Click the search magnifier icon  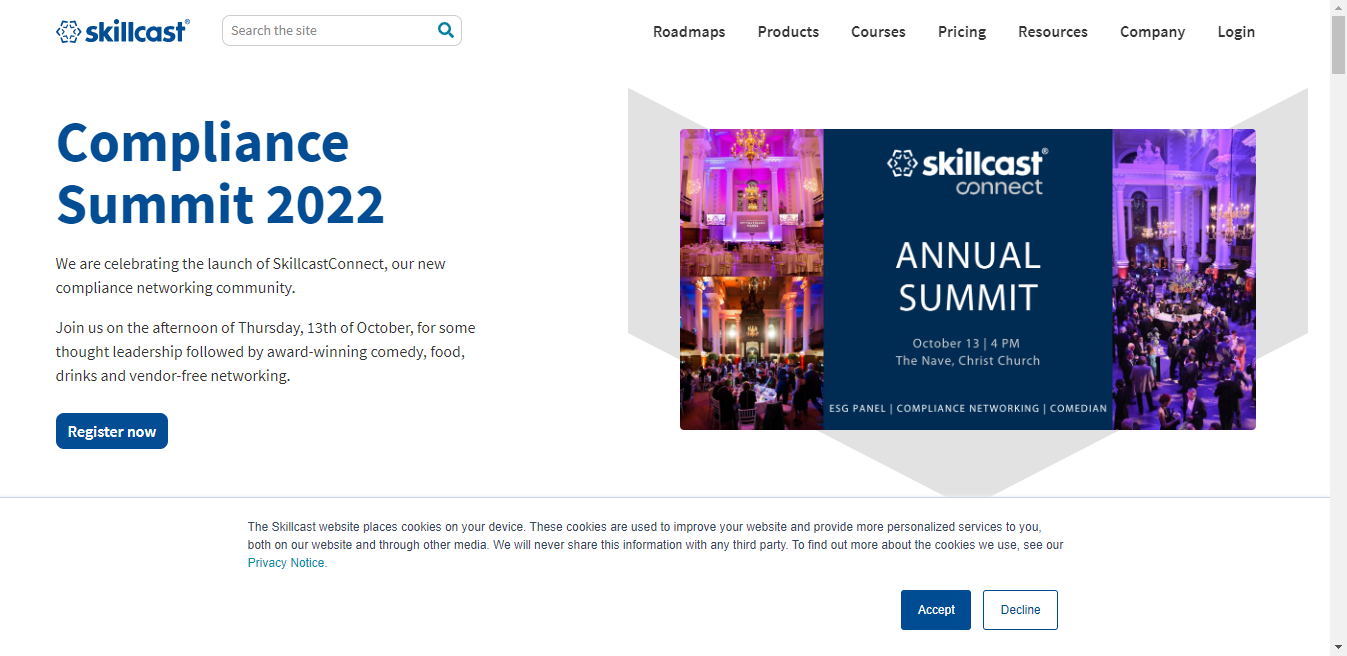tap(446, 30)
